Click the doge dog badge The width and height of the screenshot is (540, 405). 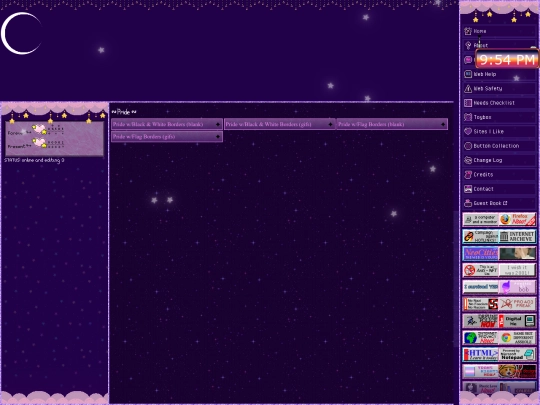click(x=518, y=372)
